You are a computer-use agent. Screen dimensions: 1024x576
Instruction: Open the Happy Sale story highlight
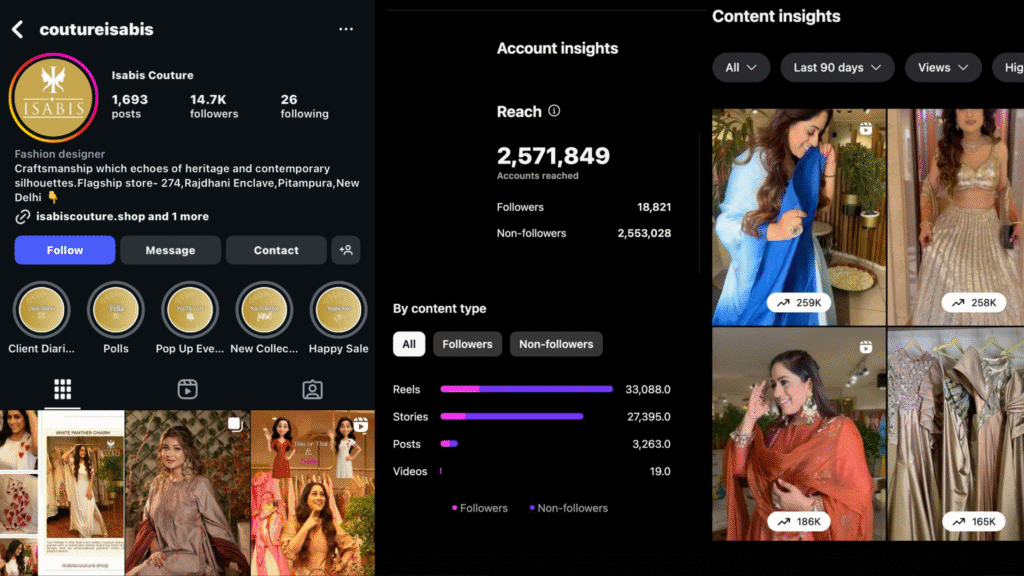339,311
